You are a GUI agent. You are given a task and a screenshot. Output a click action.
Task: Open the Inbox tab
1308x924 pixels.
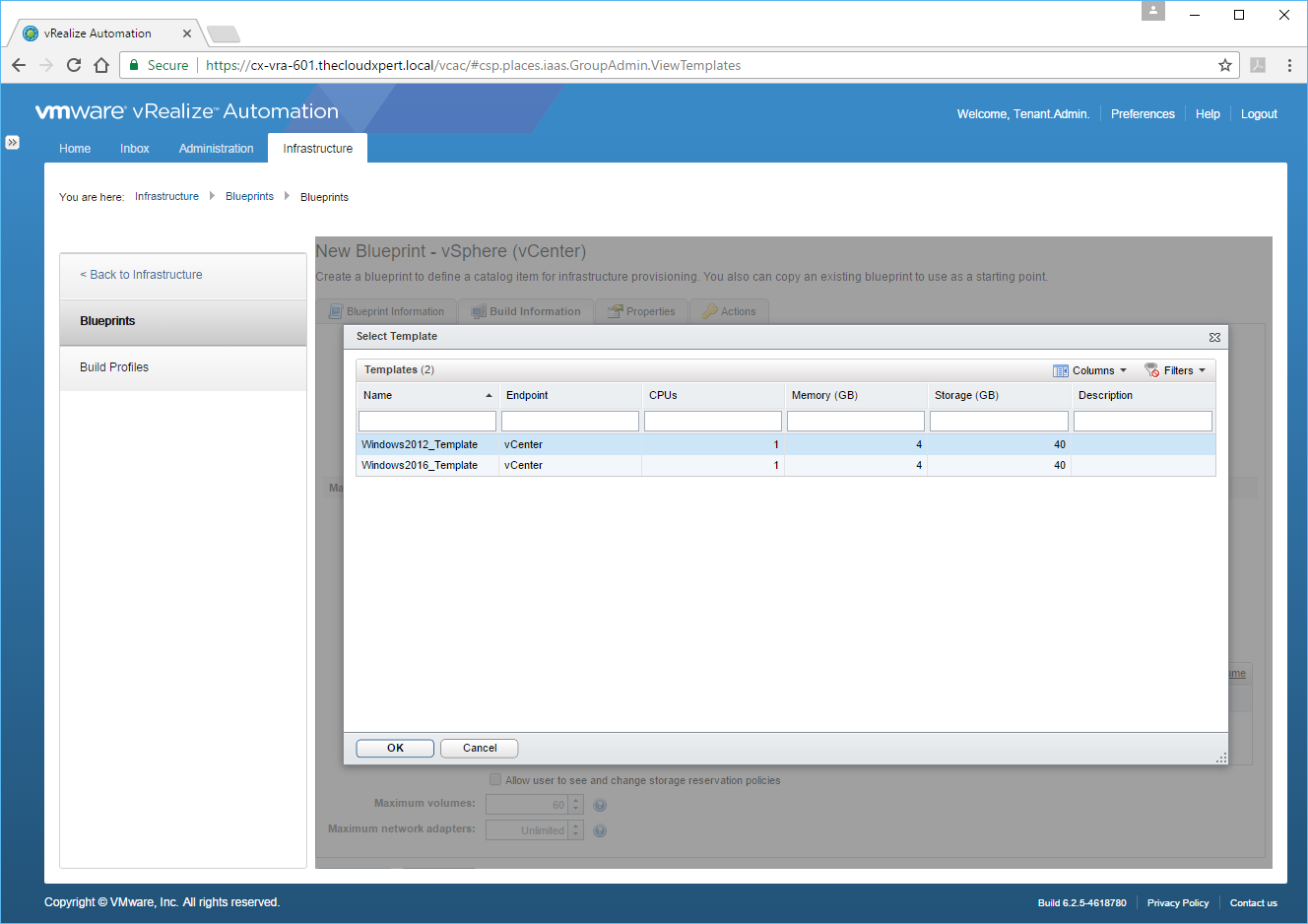[135, 149]
